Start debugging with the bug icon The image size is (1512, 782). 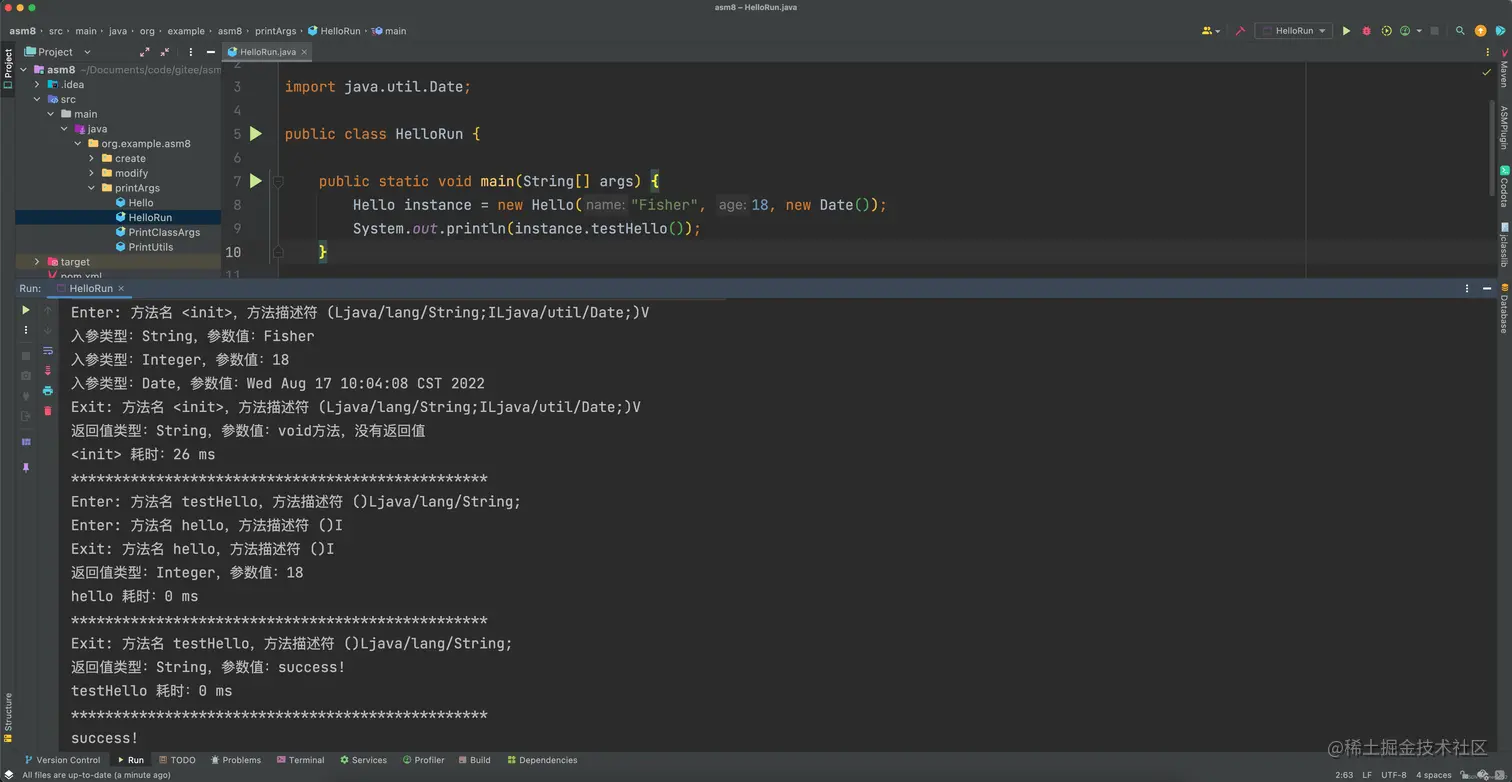tap(1366, 31)
